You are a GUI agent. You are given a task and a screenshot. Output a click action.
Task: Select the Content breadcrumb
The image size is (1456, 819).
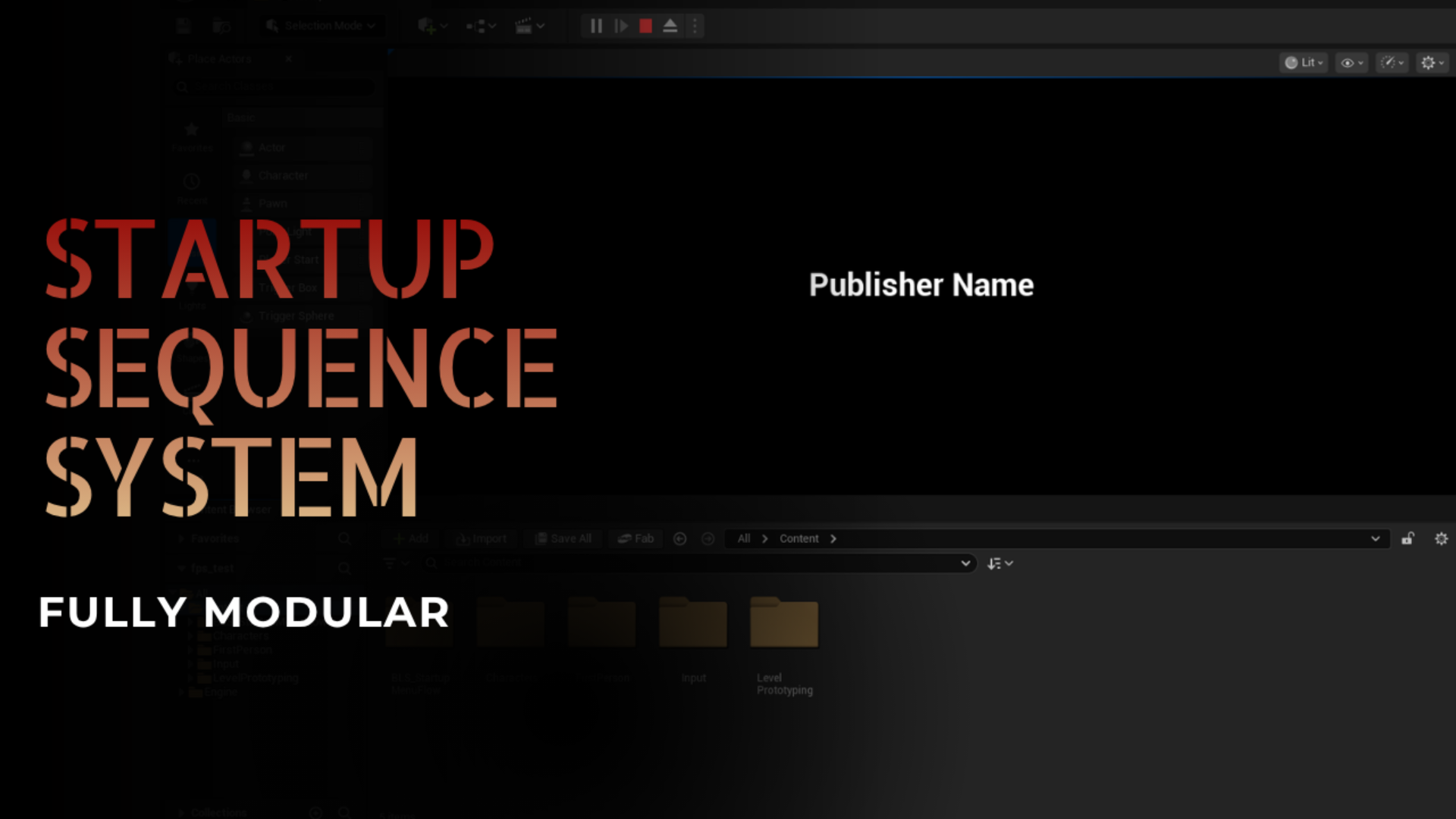pos(799,538)
